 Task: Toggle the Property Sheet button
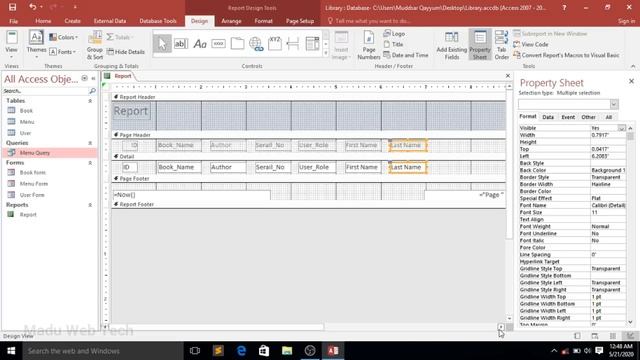[x=480, y=45]
